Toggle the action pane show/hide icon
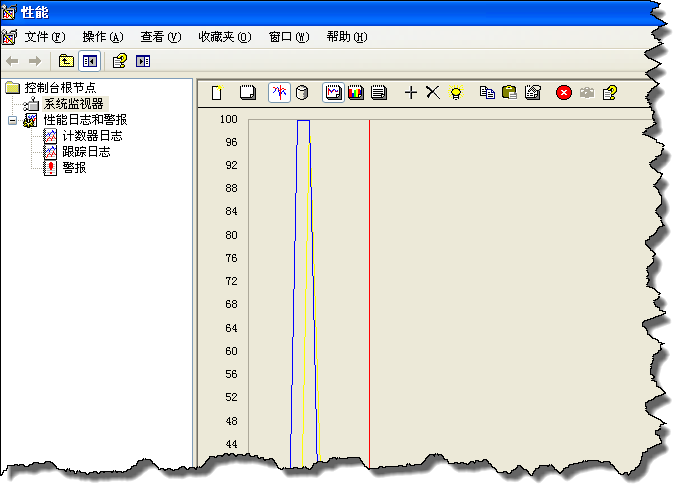Image resolution: width=689 pixels, height=499 pixels. (143, 61)
